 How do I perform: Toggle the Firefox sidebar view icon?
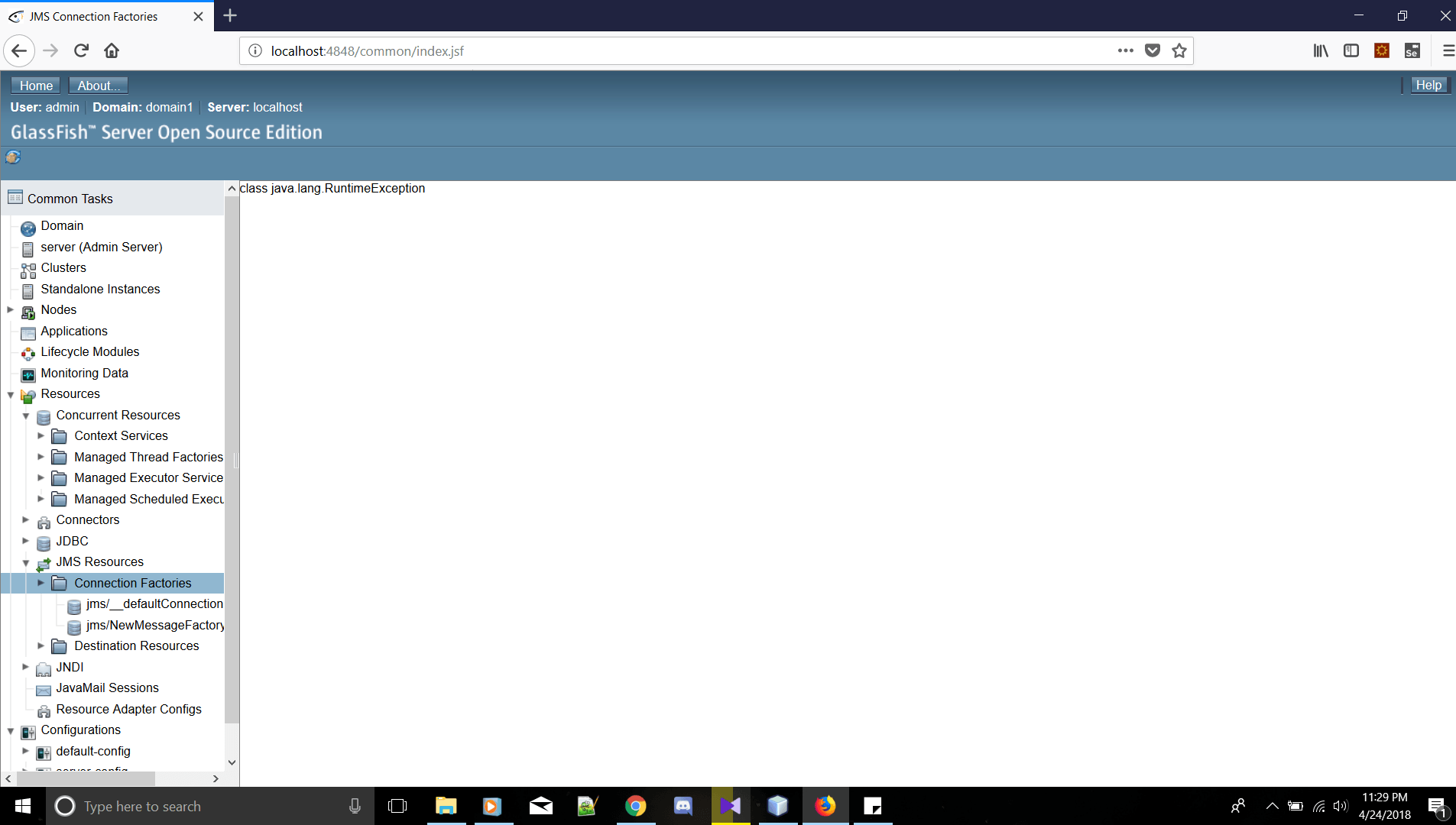(x=1351, y=50)
